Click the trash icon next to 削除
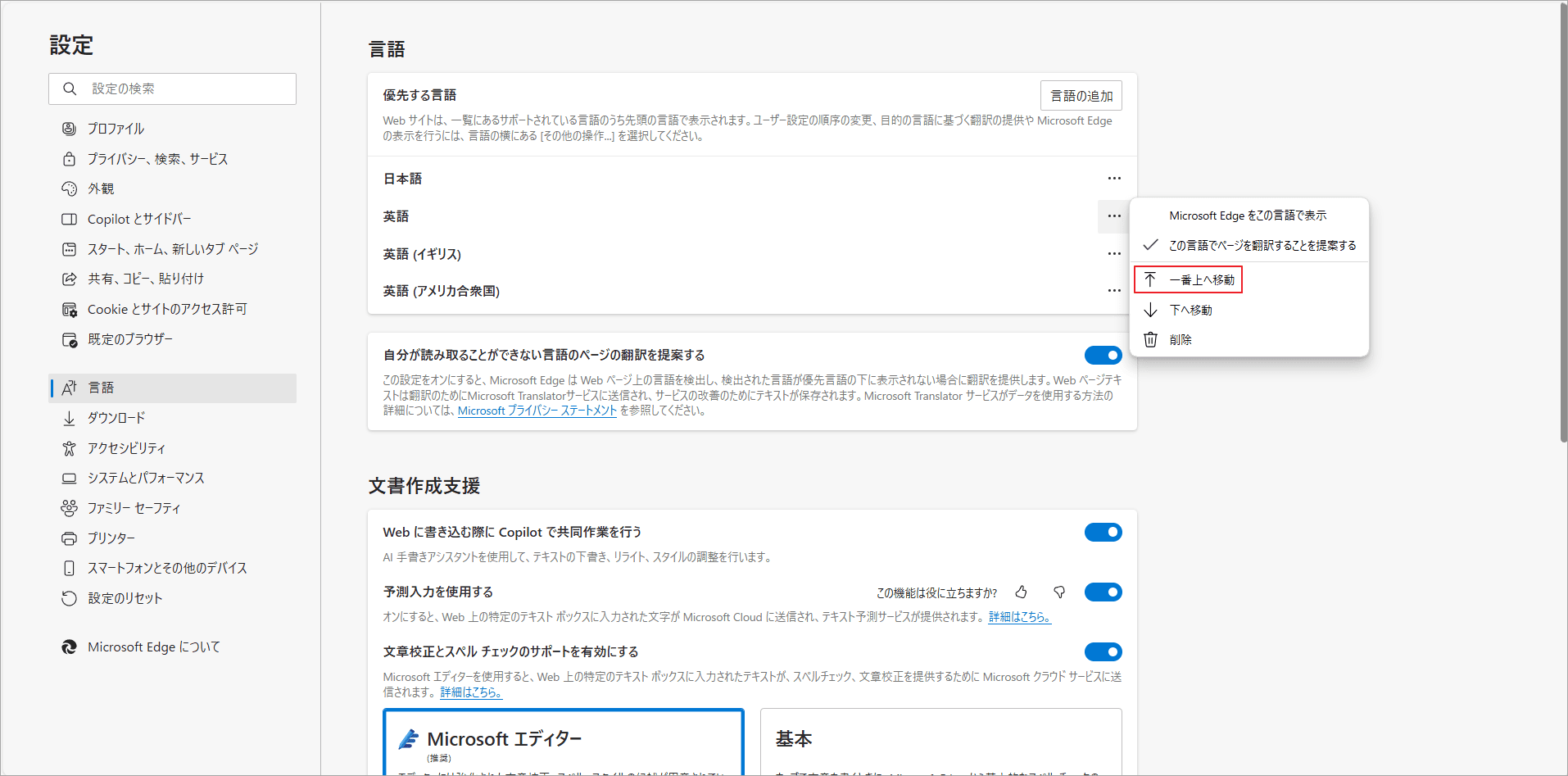This screenshot has width=1568, height=776. pyautogui.click(x=1151, y=339)
